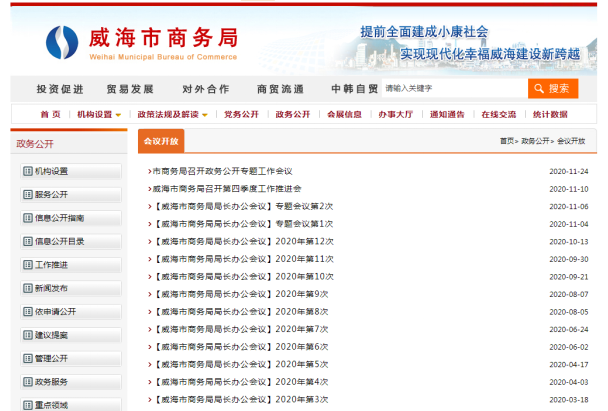Screen dimensions: 608x411
Task: Open the 在线交流 navigation link
Action: click(498, 114)
